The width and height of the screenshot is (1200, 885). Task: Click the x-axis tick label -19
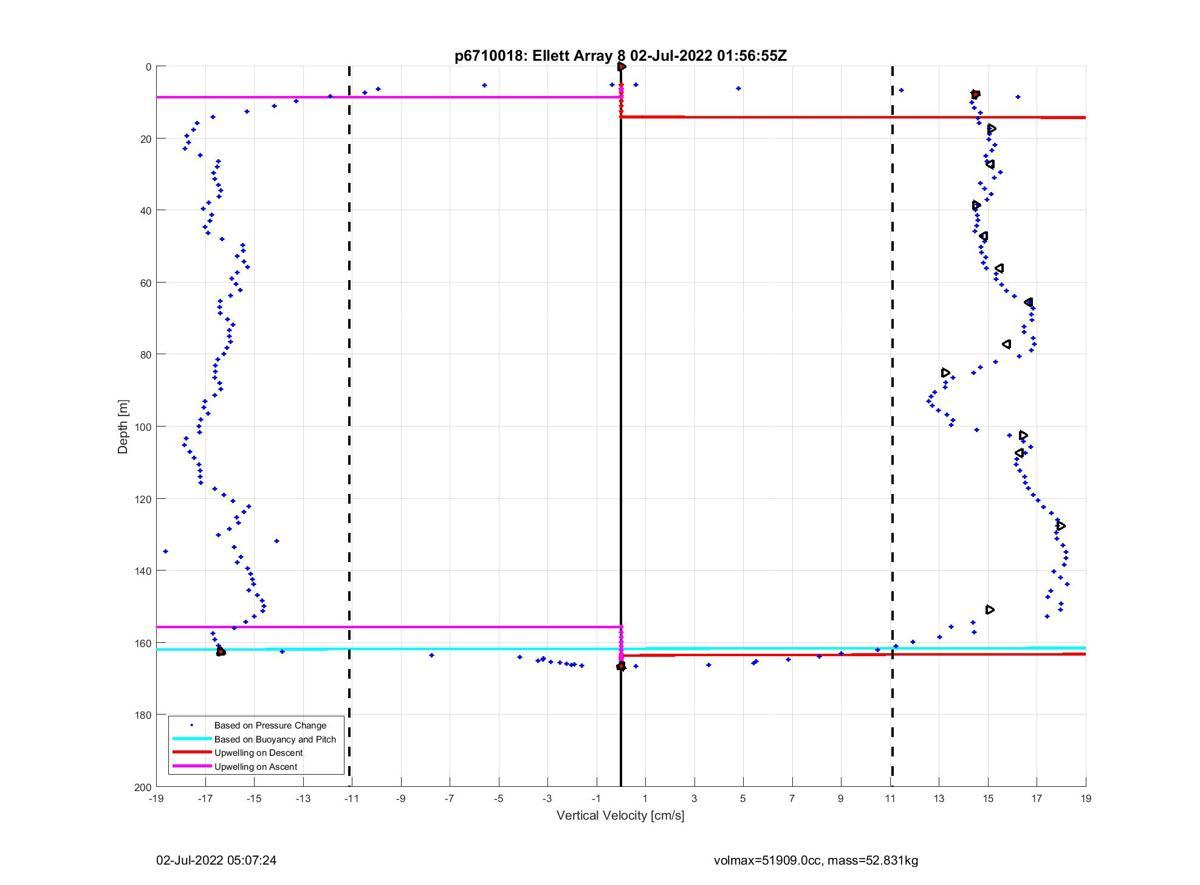(x=156, y=798)
